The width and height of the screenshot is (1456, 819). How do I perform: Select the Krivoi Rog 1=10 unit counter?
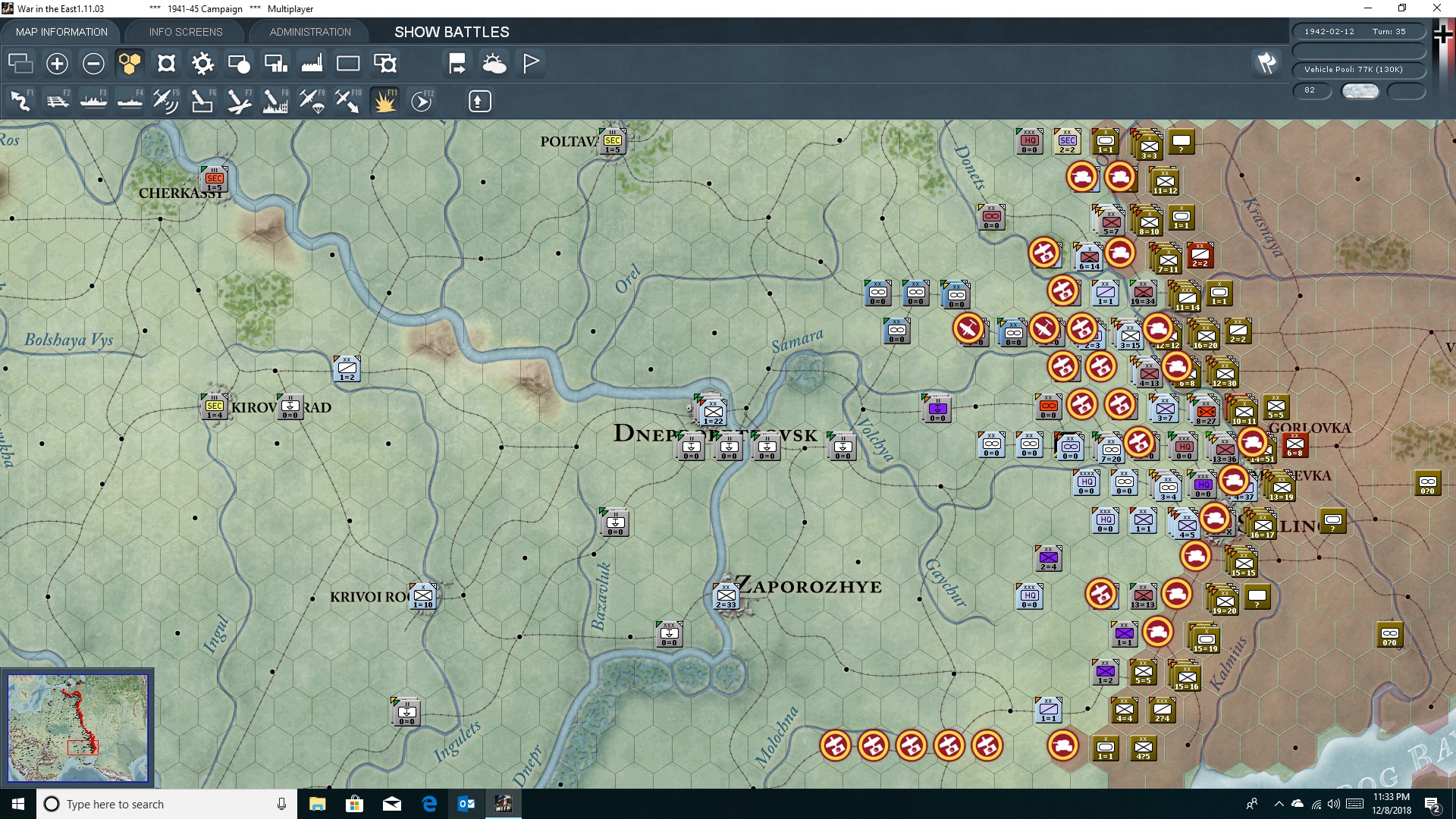pyautogui.click(x=423, y=597)
